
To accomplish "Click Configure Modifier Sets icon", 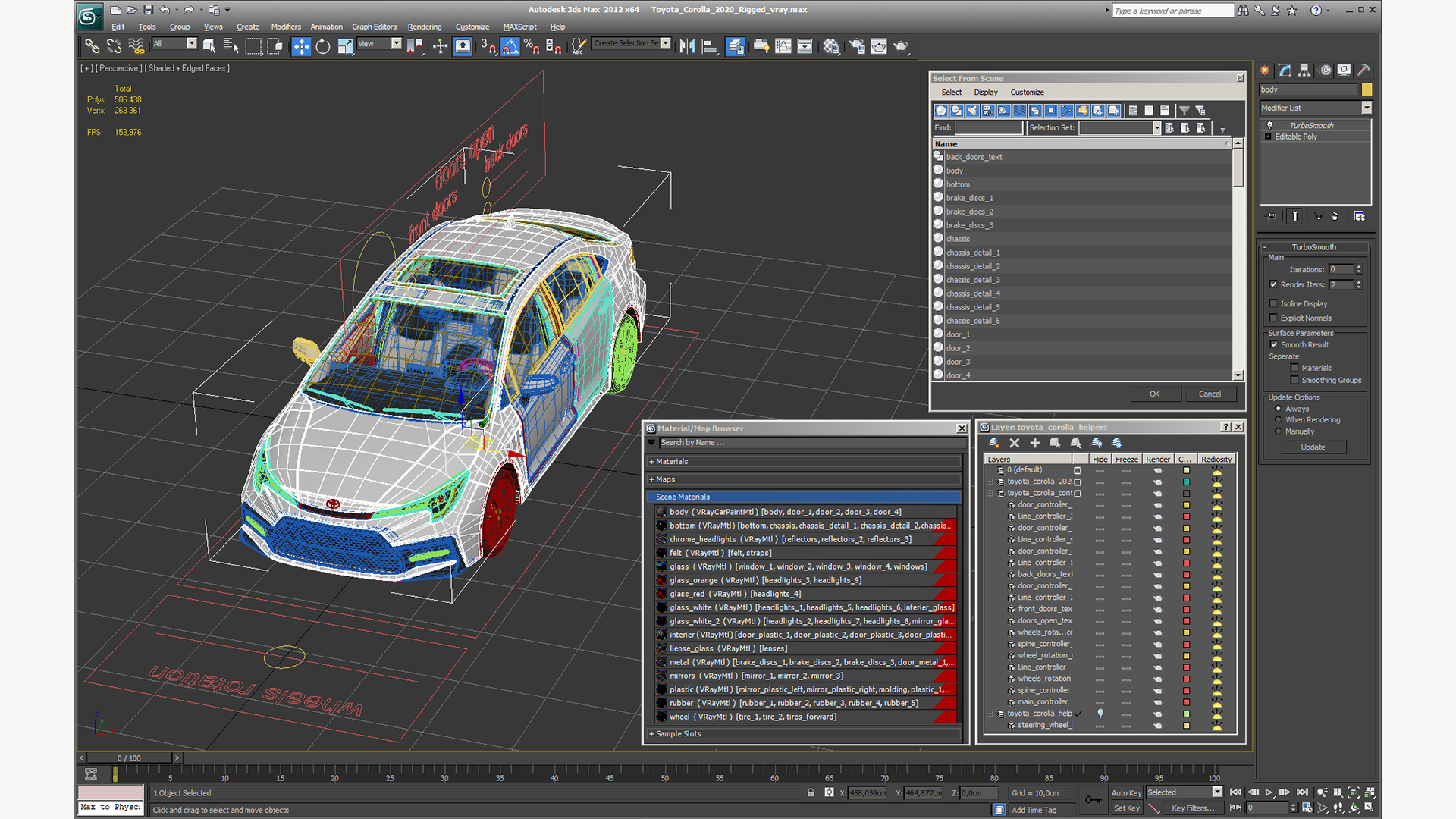I will tap(1360, 216).
